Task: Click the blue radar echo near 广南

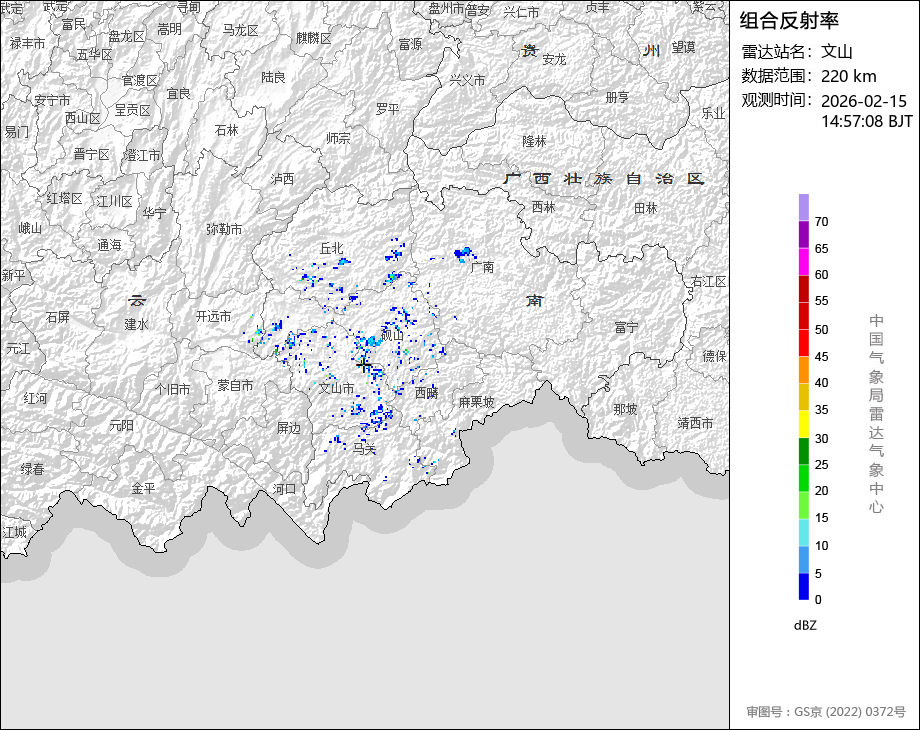Action: pos(463,253)
